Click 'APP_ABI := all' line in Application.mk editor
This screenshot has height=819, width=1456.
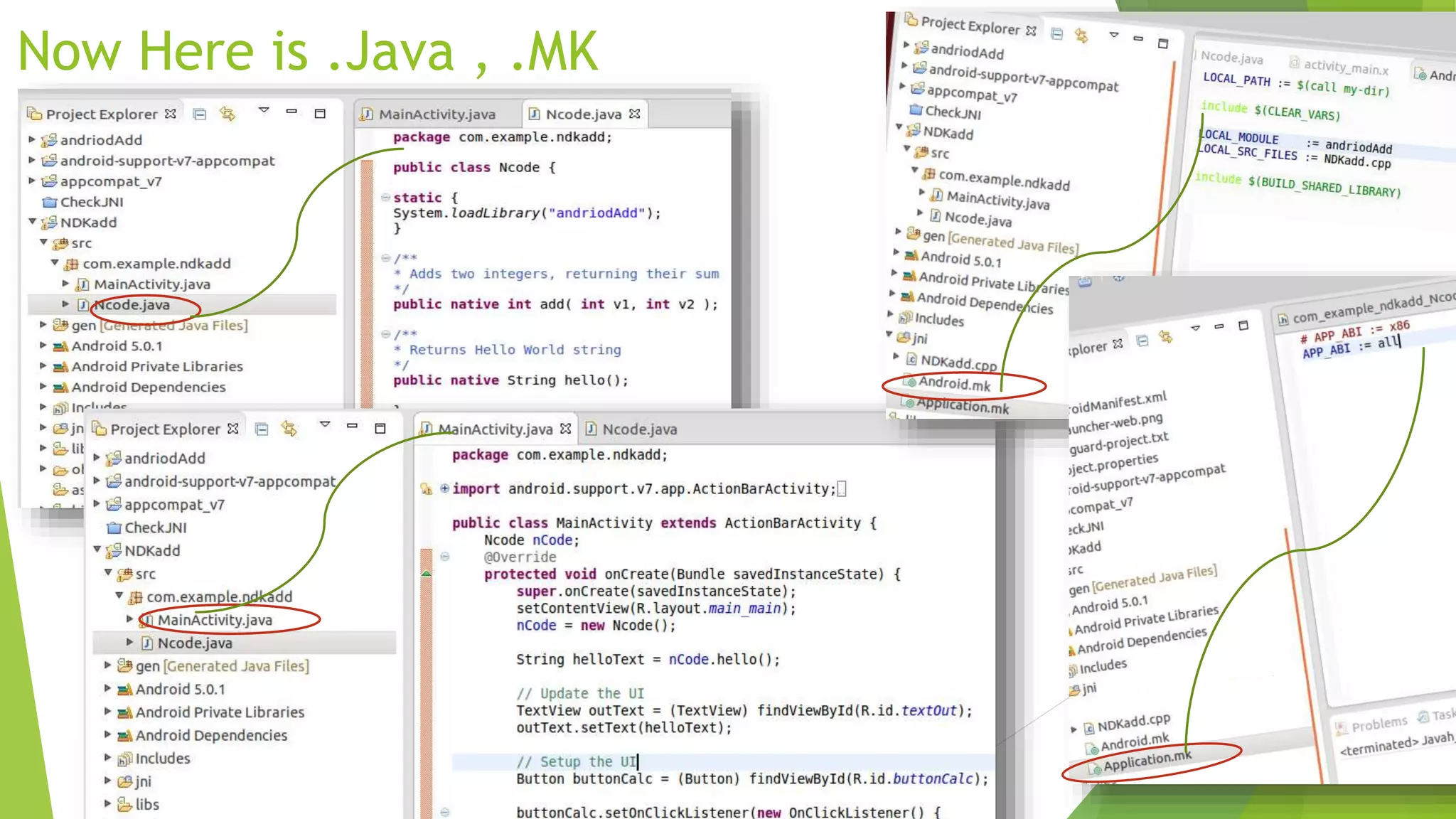[1351, 346]
